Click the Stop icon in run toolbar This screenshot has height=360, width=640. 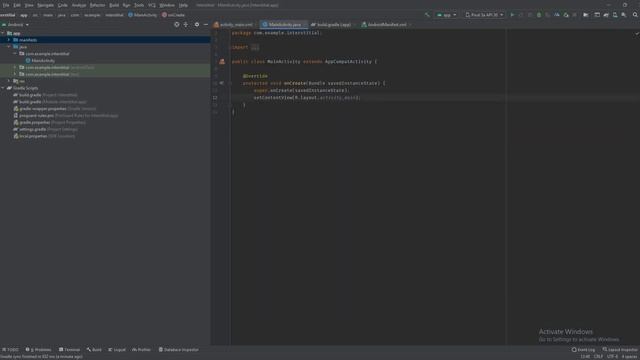pos(575,15)
